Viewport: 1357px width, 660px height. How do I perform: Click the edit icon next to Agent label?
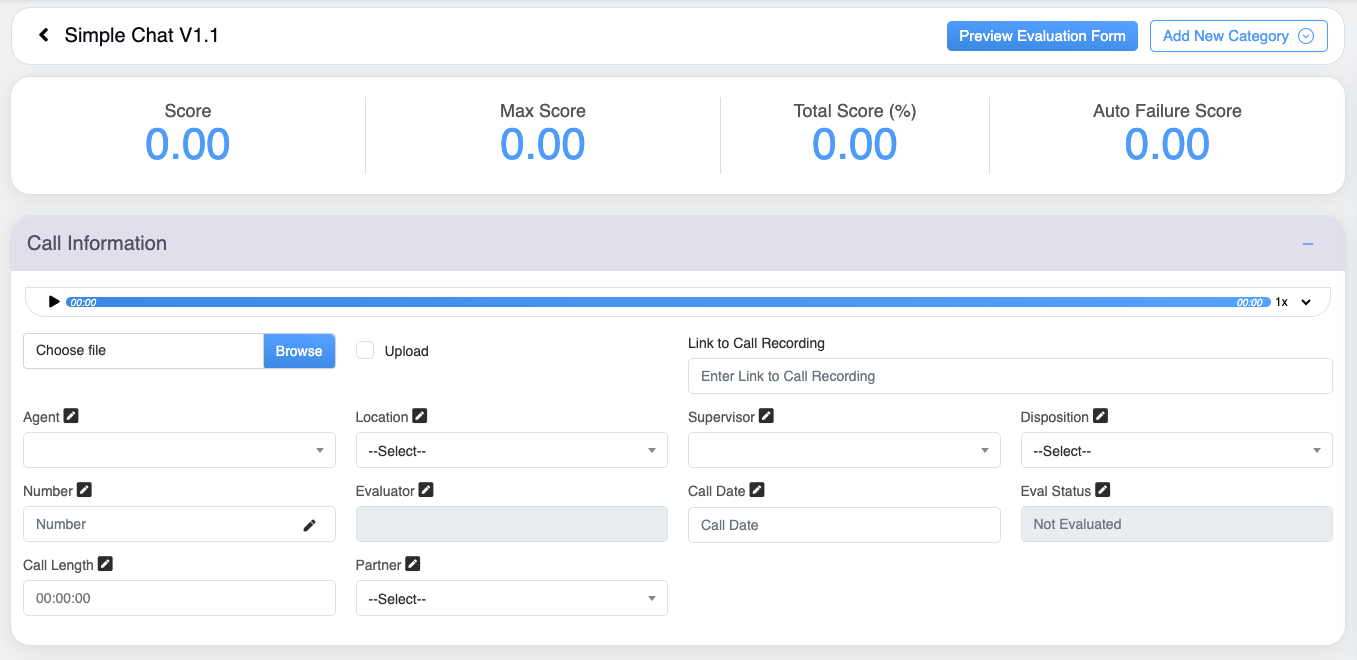pos(71,416)
